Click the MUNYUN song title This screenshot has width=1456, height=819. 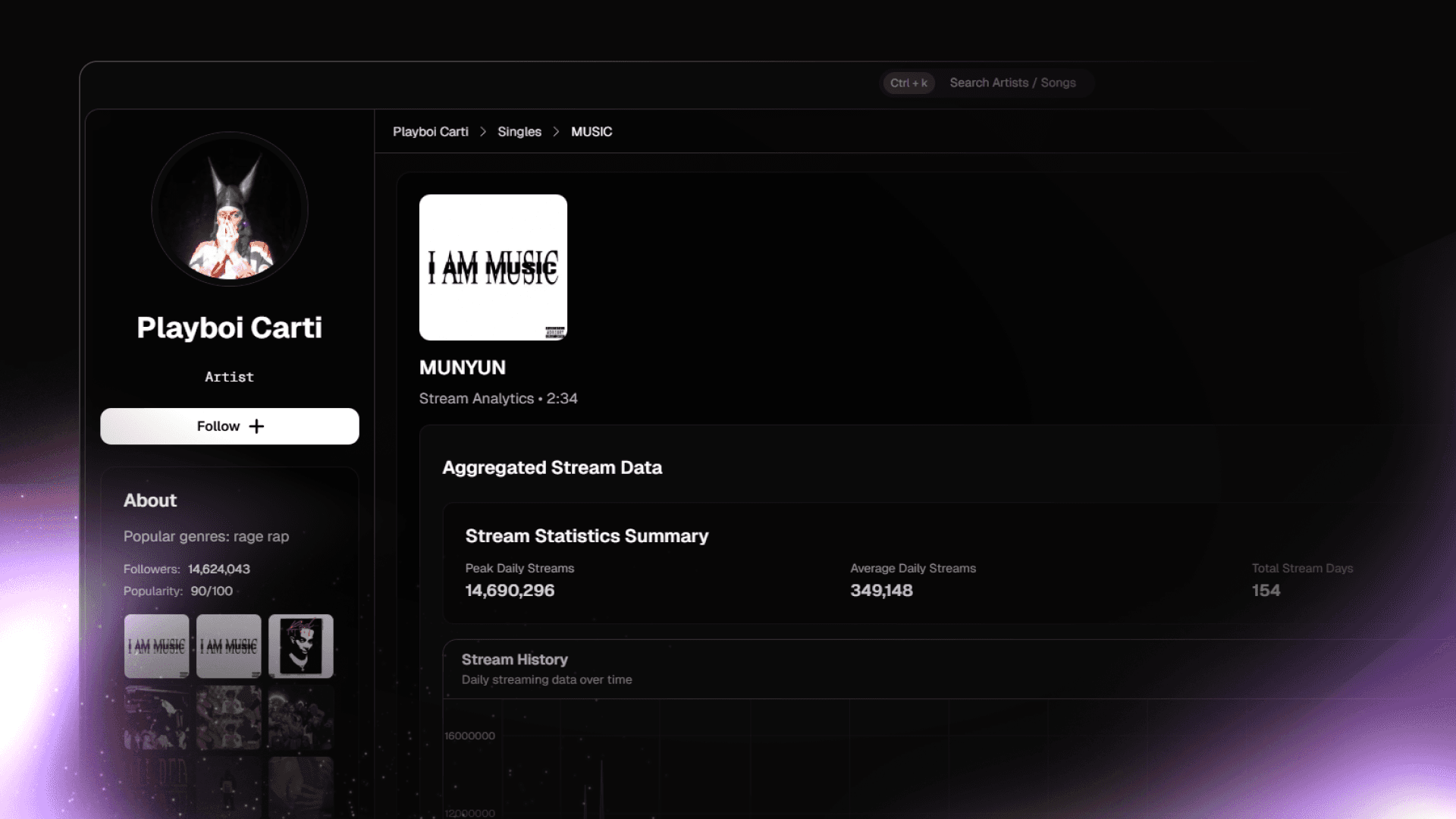462,368
